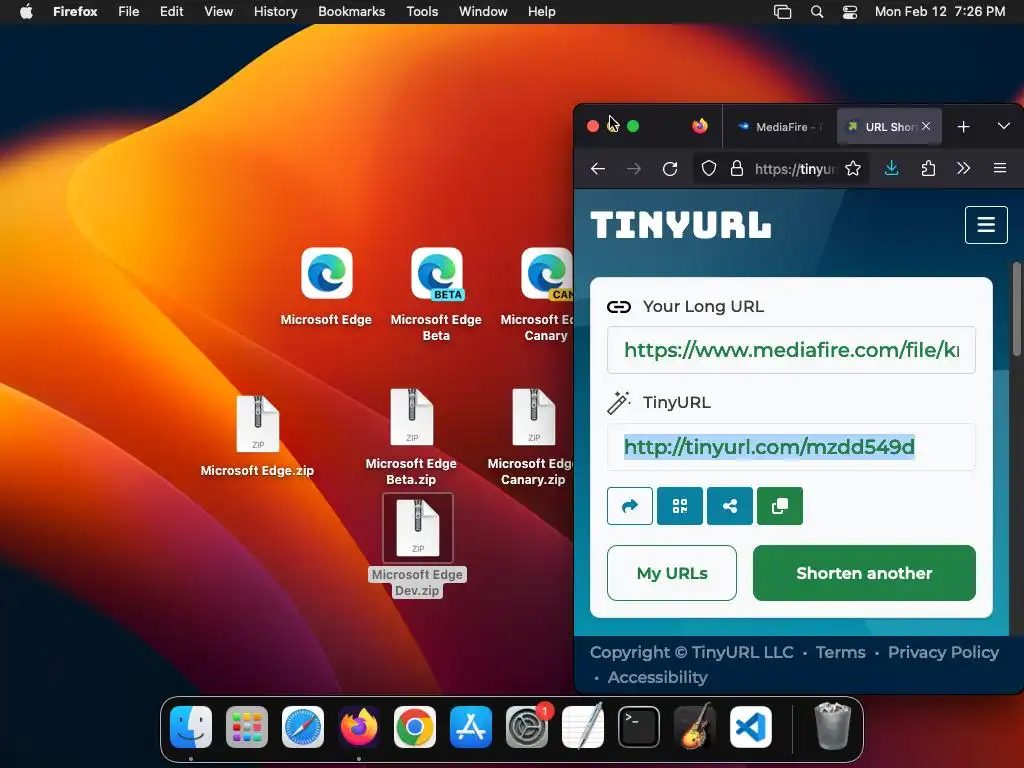
Task: Close the URL Shortener tab
Action: pos(926,126)
